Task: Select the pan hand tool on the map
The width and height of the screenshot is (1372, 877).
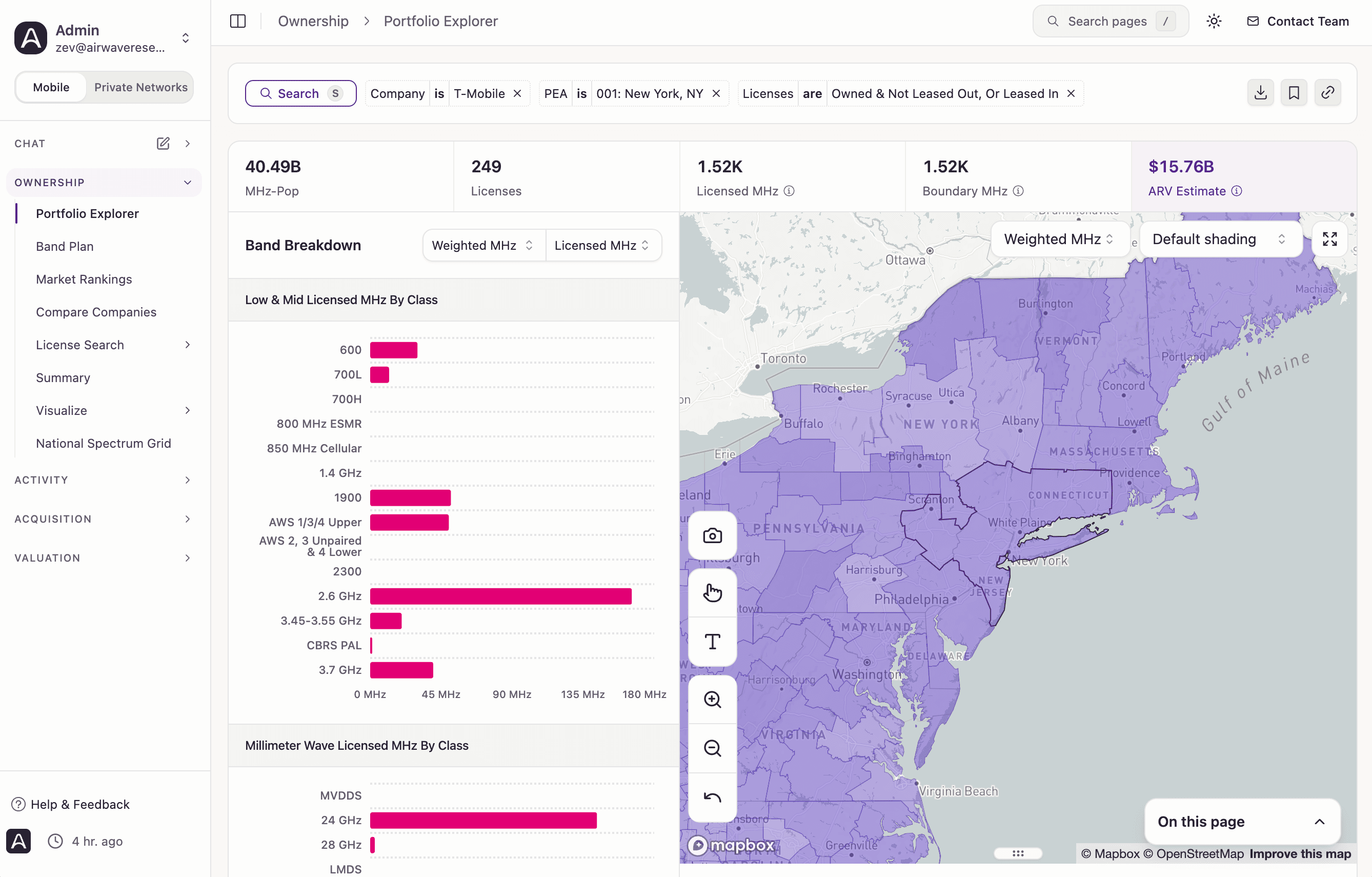Action: coord(712,593)
